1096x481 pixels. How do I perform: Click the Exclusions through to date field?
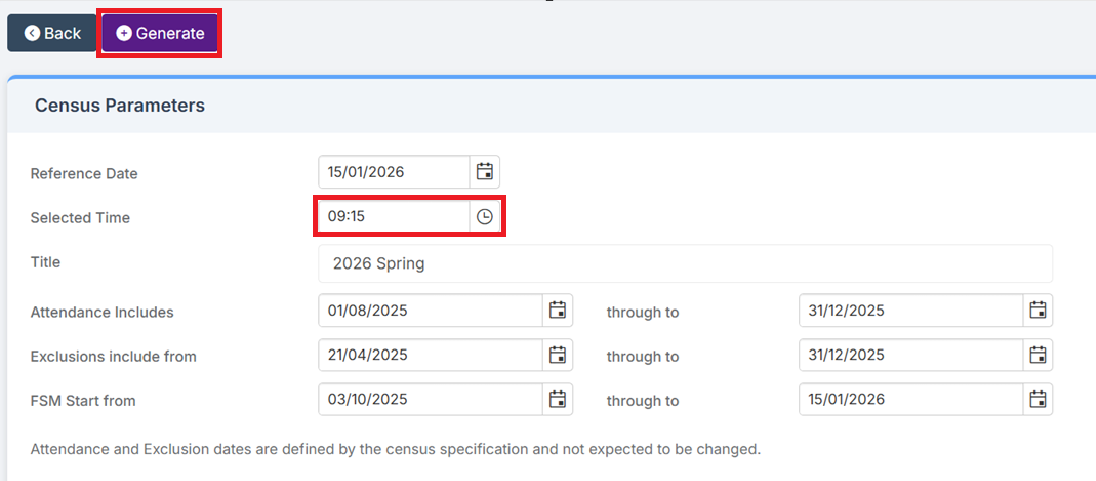(x=910, y=355)
